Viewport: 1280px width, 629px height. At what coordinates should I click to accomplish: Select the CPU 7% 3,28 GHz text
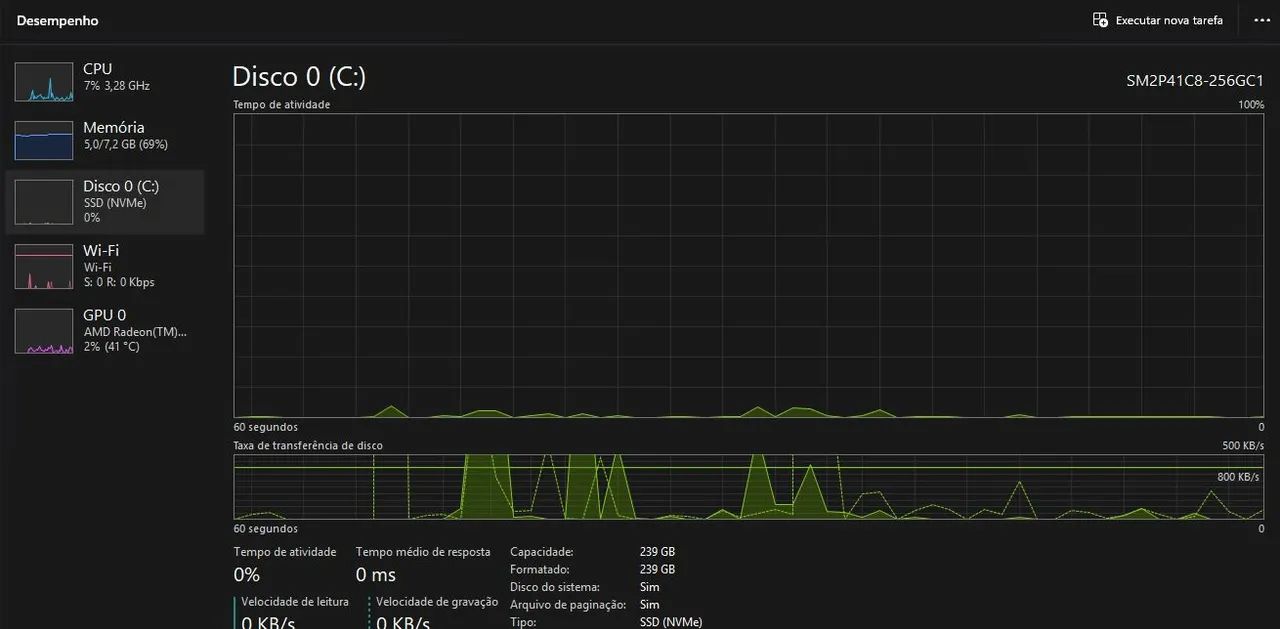116,86
